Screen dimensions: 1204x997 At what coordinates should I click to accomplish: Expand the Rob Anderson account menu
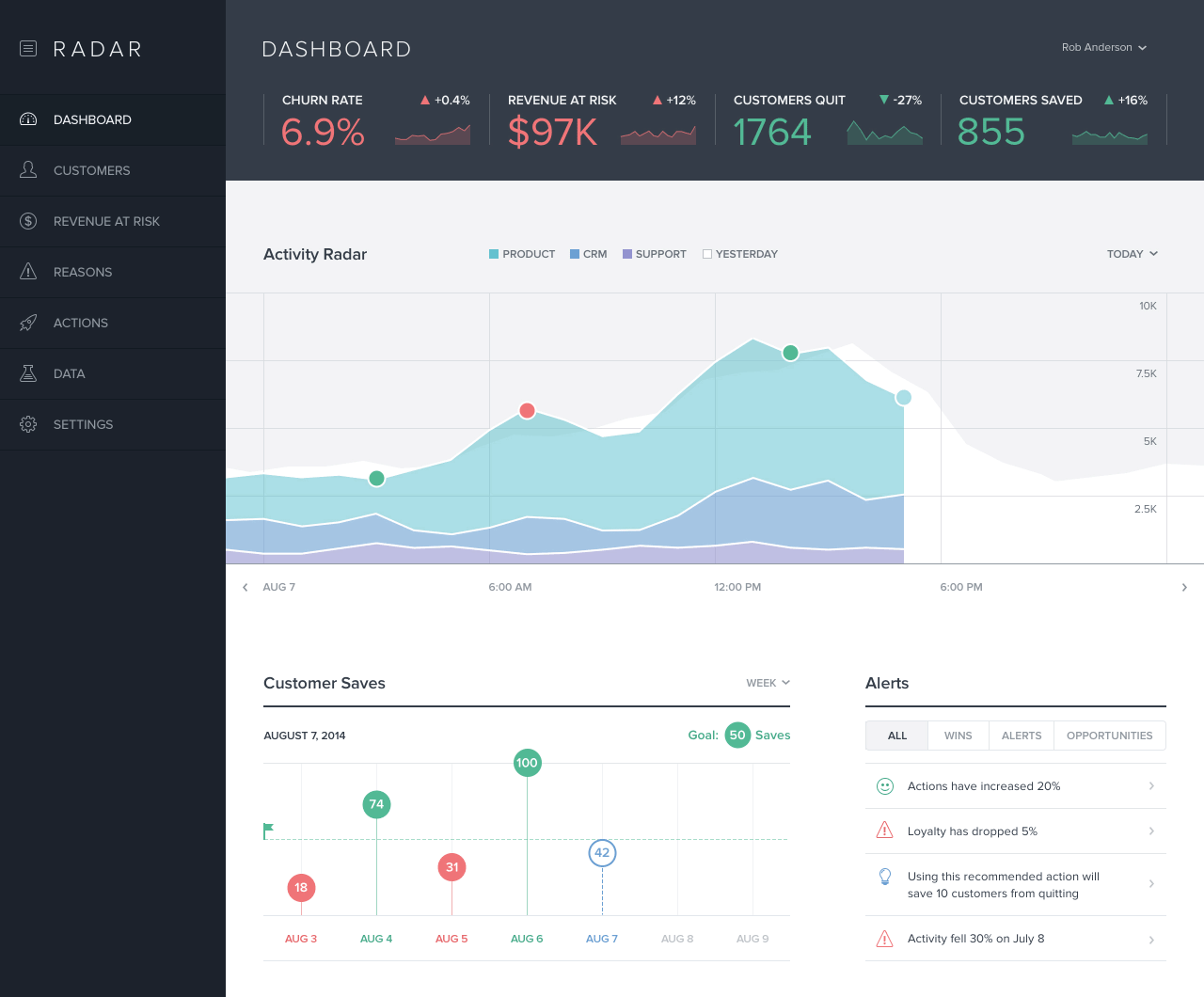point(1103,47)
